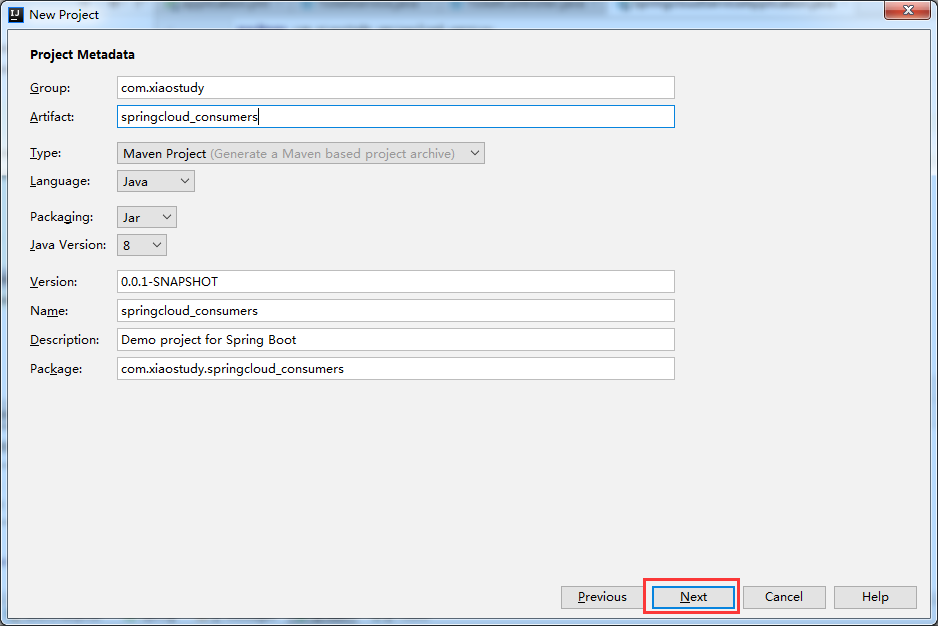Click the Packaging label
Screen dimensions: 938x626
[x=62, y=217]
